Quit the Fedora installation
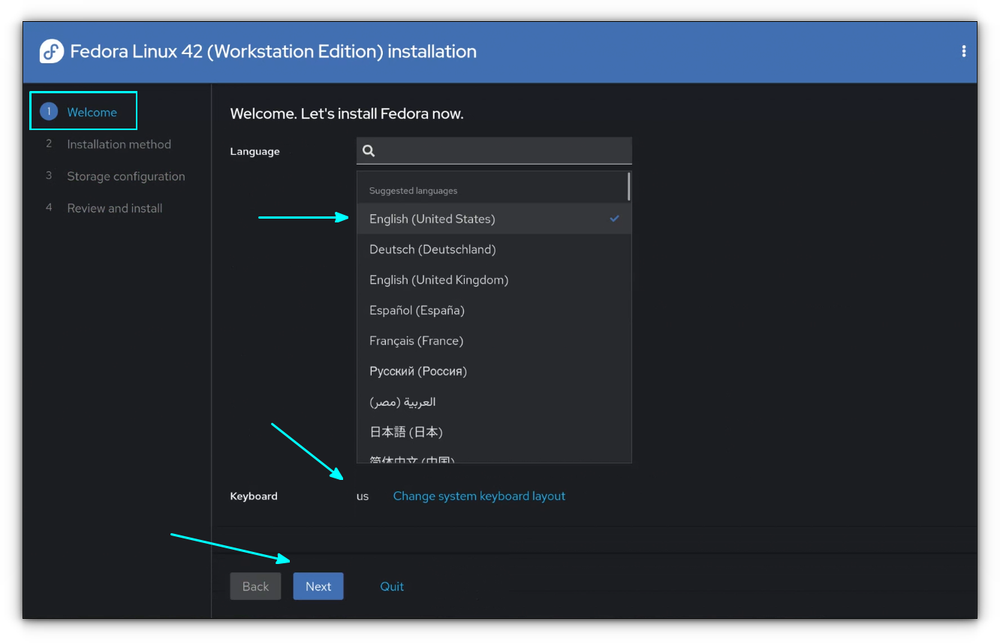 391,586
